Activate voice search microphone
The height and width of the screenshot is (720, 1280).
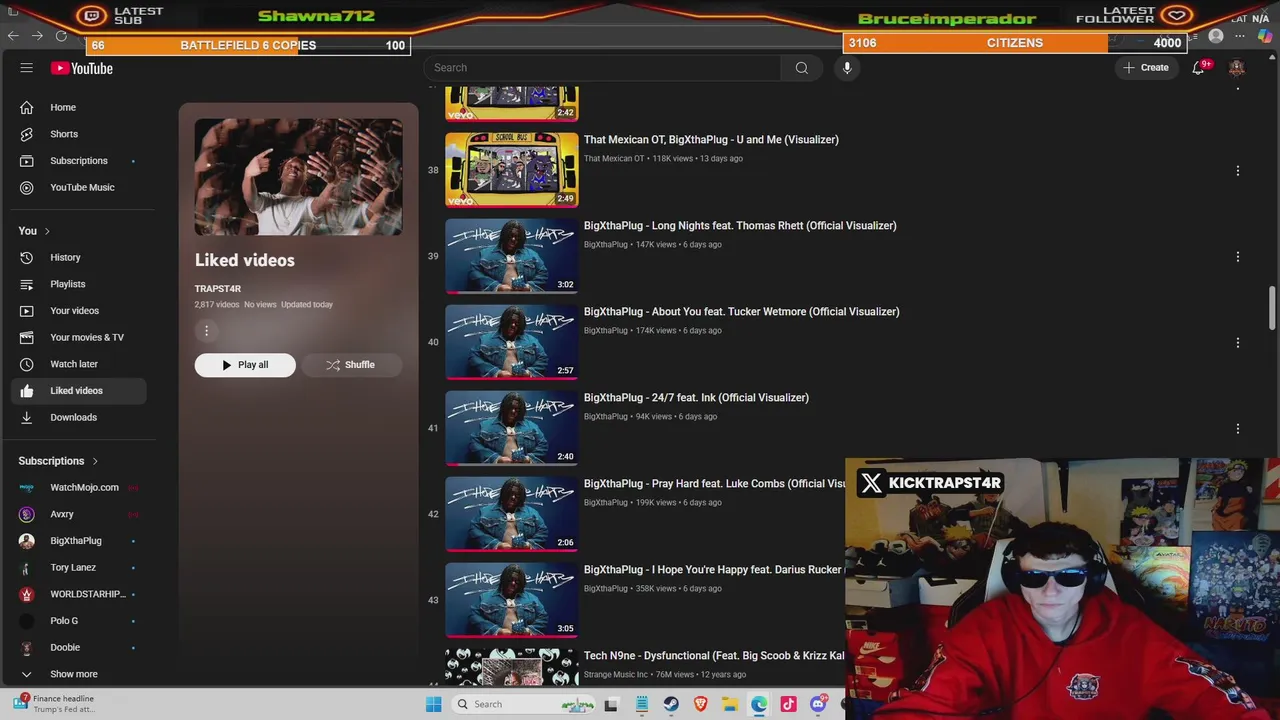847,68
